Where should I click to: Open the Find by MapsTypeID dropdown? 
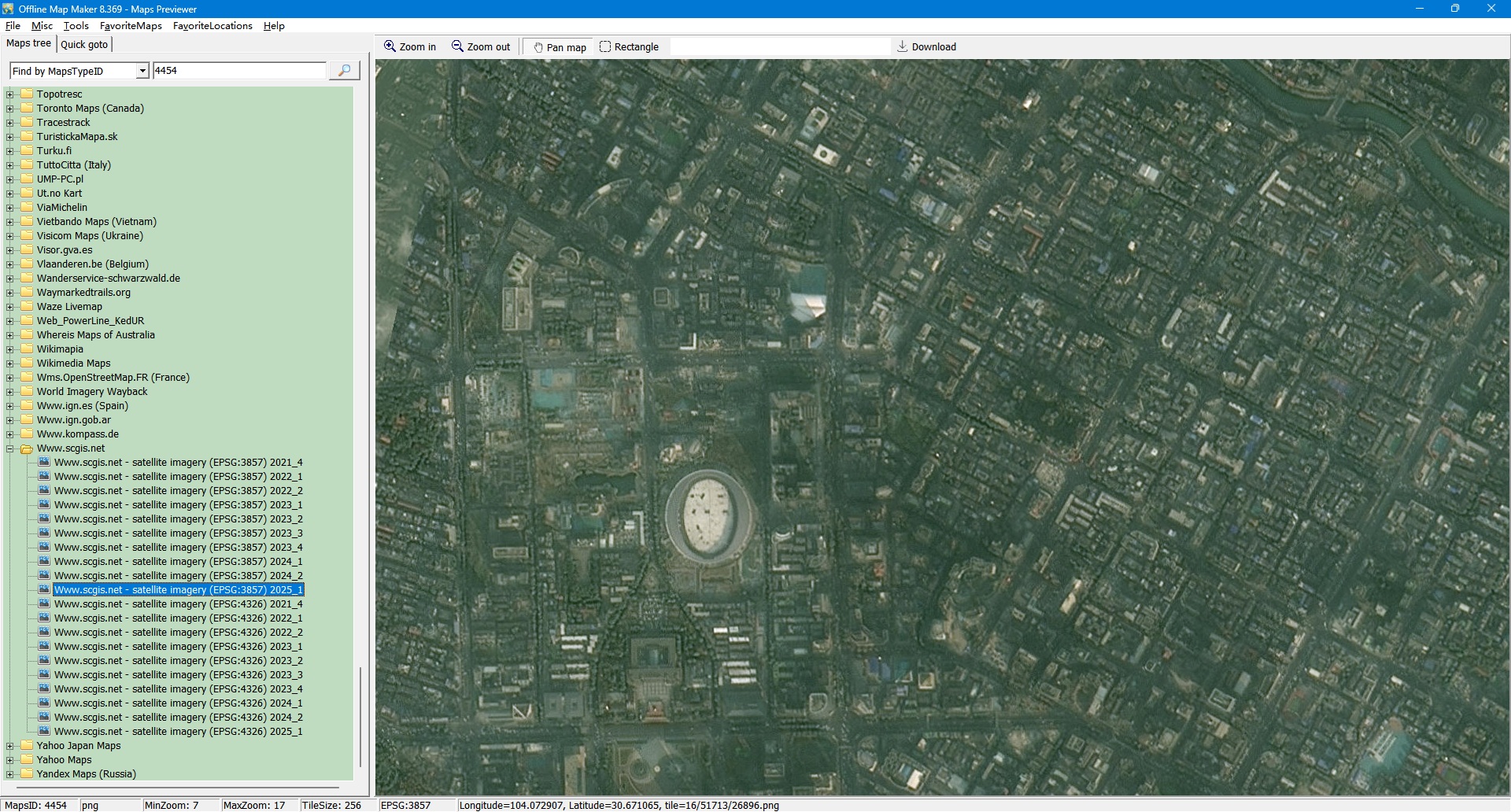coord(142,71)
